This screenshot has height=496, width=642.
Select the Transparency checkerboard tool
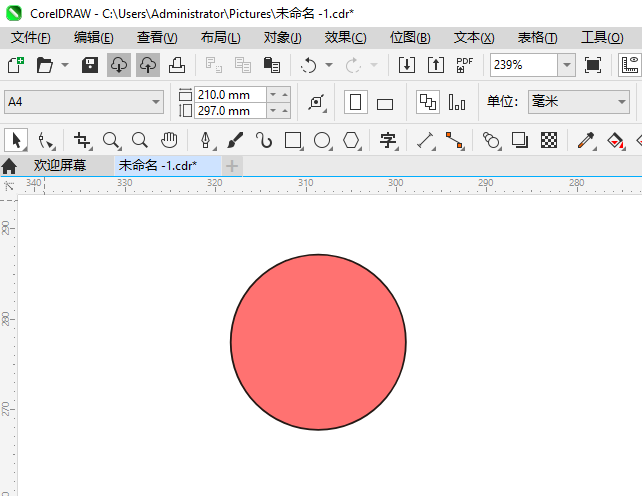[x=549, y=140]
